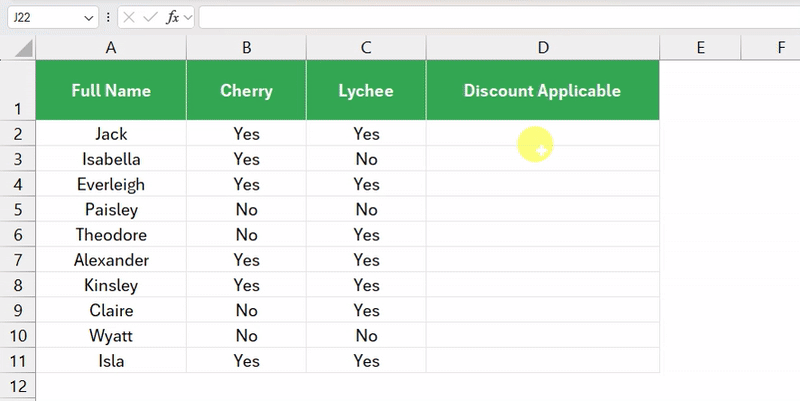Click inside the formula bar input
Viewport: 800px width, 401px height.
[x=499, y=18]
